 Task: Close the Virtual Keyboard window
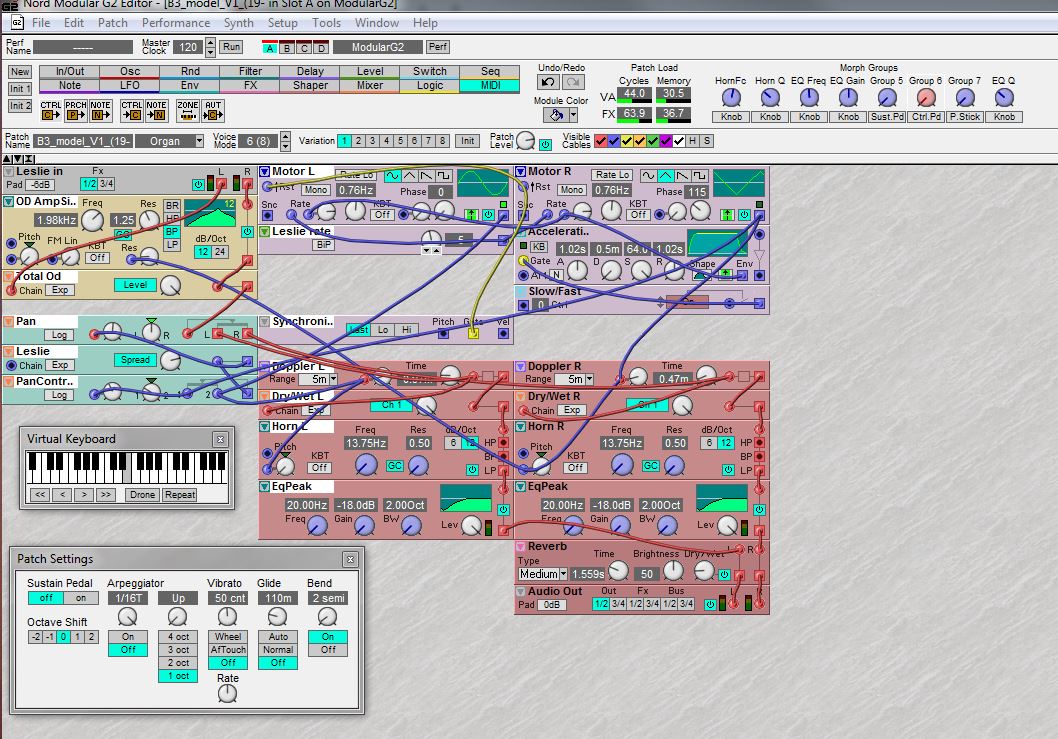220,439
